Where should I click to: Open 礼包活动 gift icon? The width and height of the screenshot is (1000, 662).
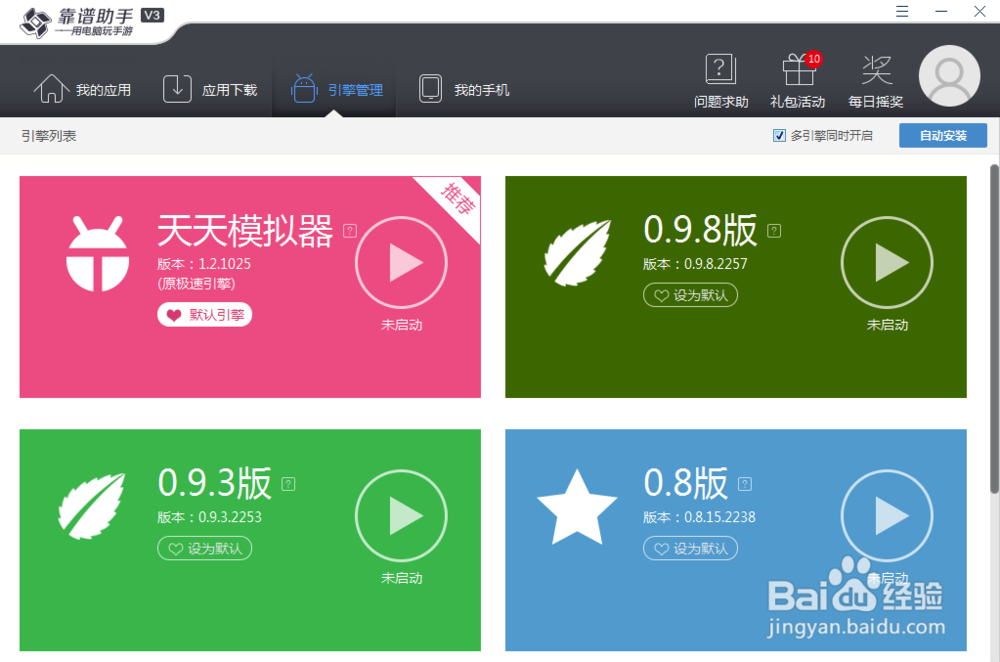coord(798,82)
